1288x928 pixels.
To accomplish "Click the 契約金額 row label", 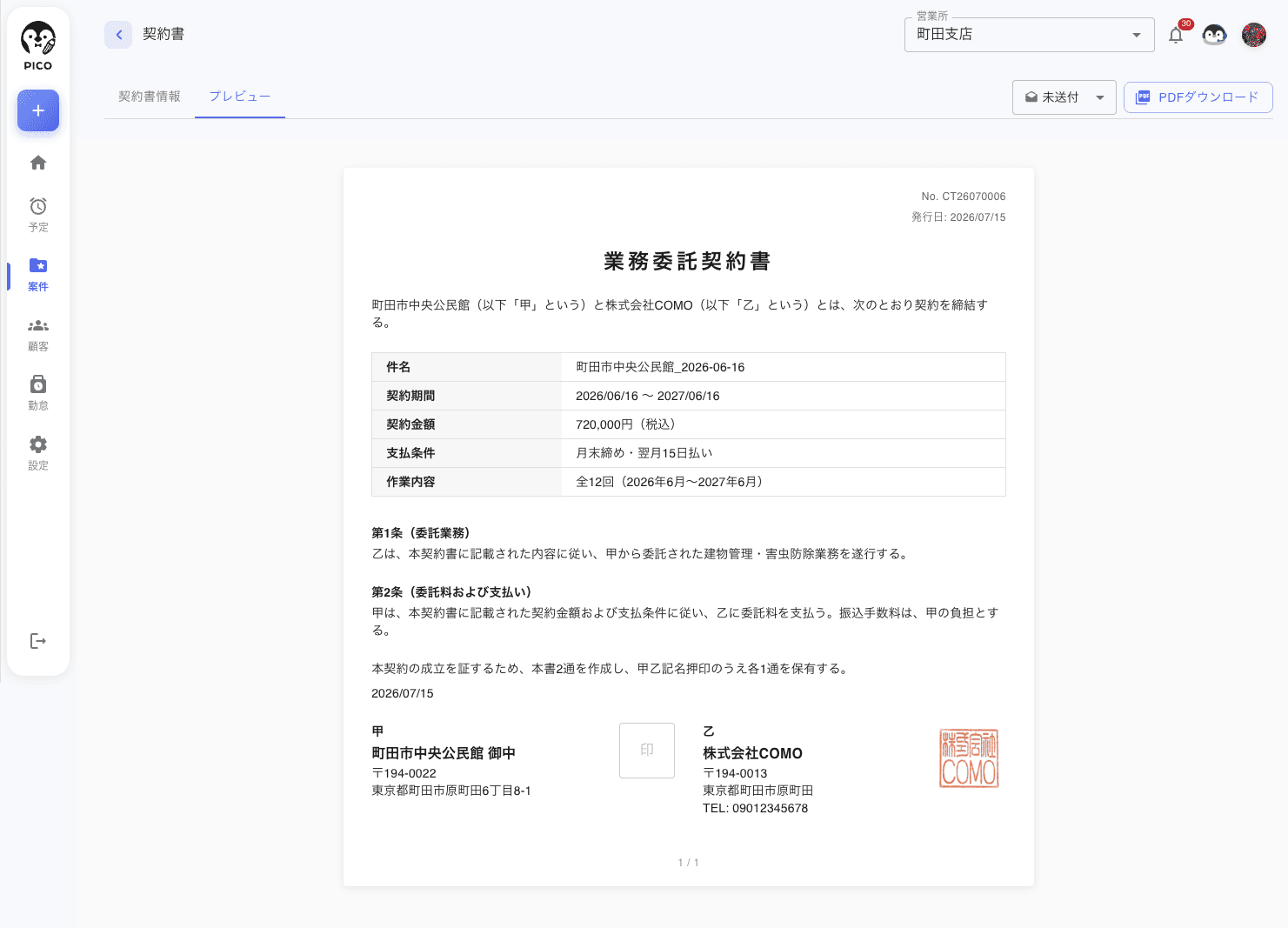I will (410, 424).
